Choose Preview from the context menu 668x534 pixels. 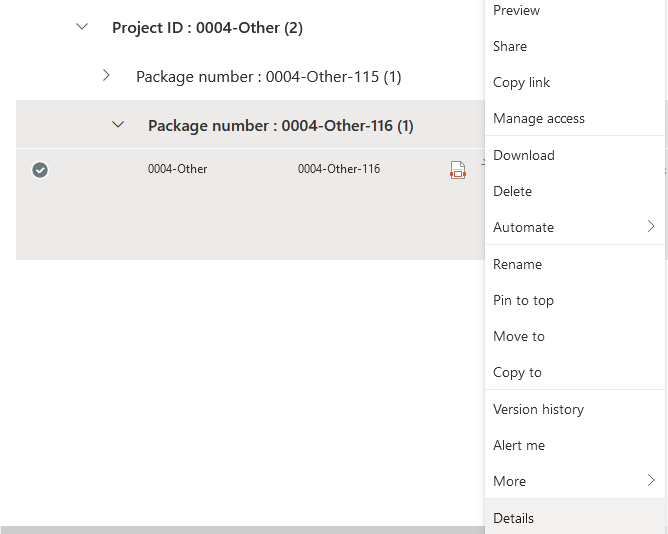tap(575, 10)
